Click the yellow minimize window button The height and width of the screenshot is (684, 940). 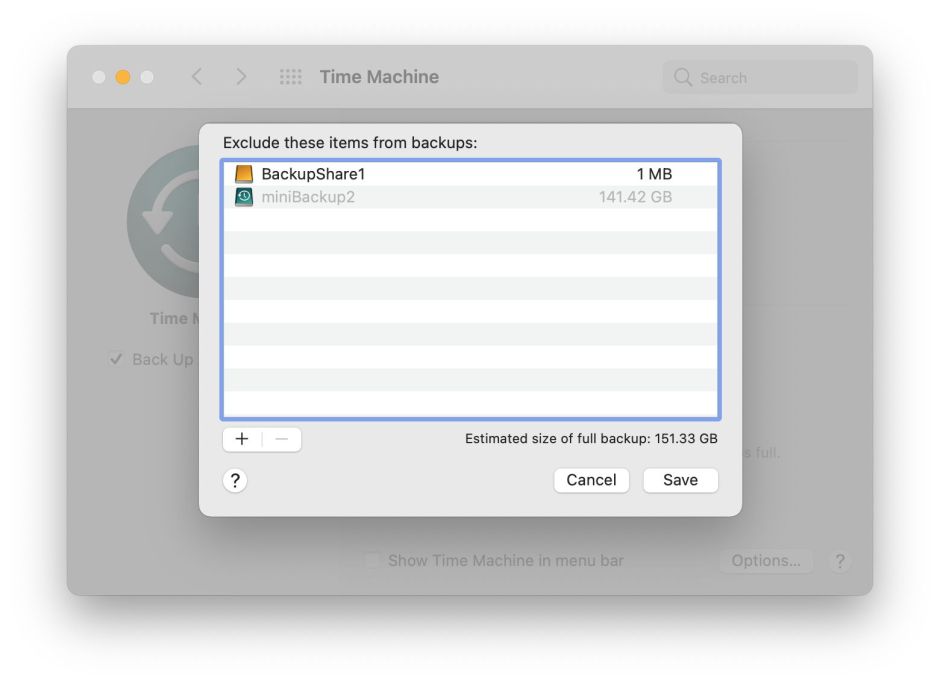click(x=123, y=77)
